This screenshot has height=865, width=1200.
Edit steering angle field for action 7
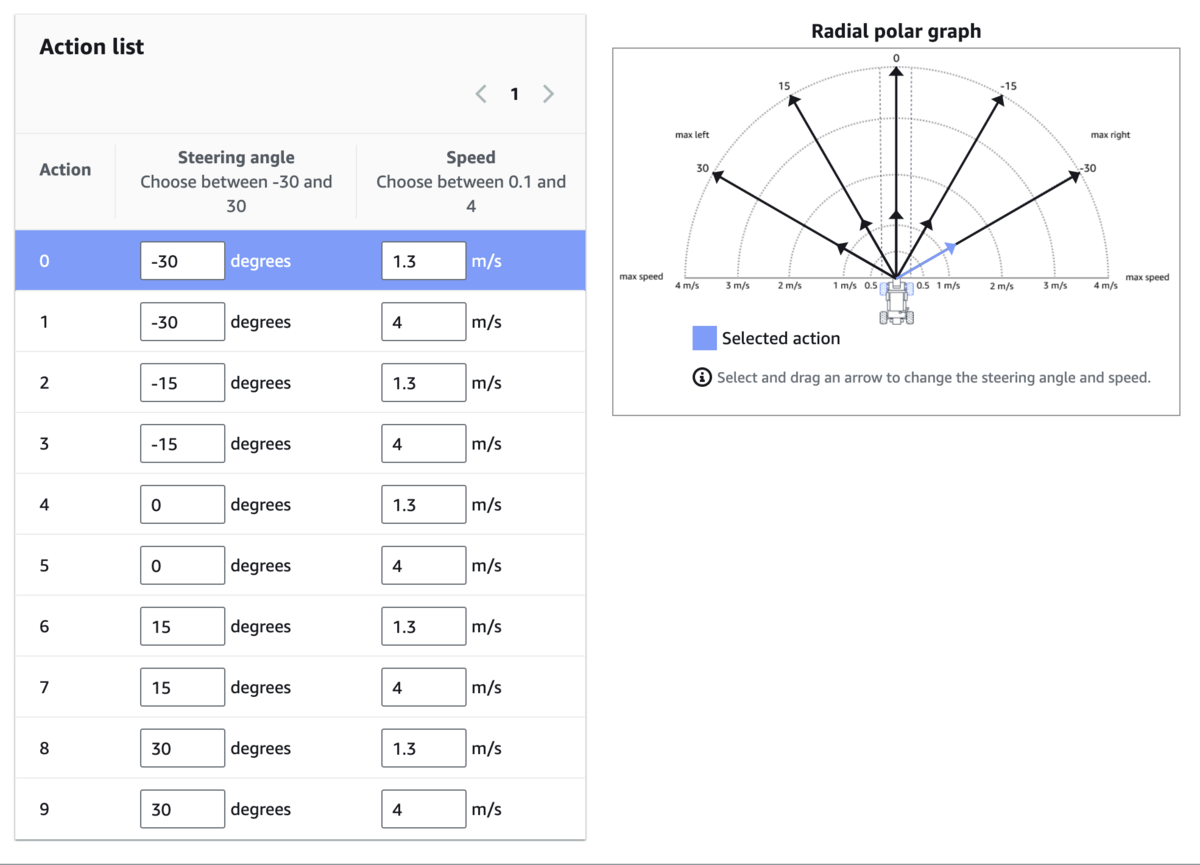[182, 688]
